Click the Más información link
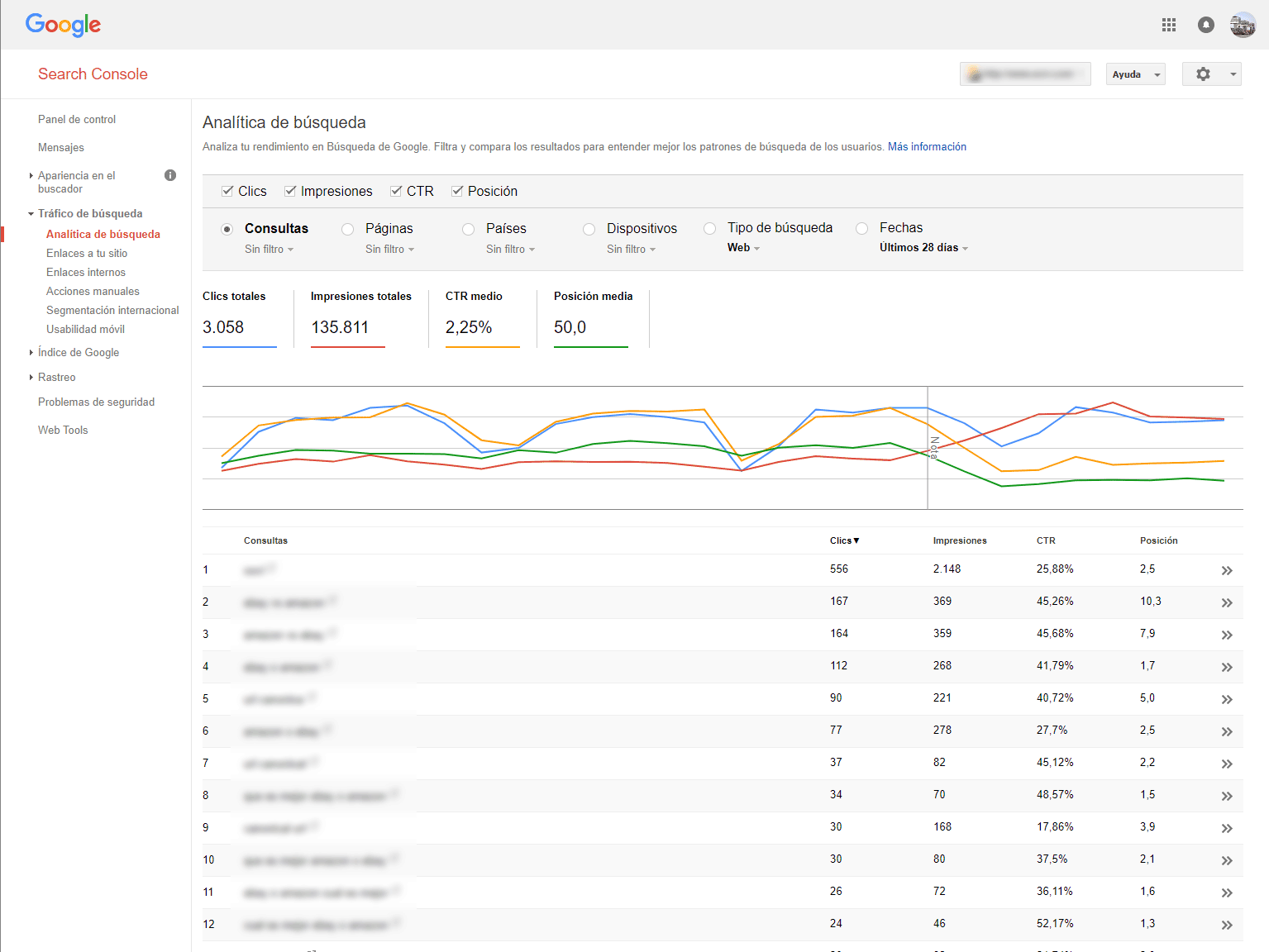The image size is (1269, 952). point(927,147)
